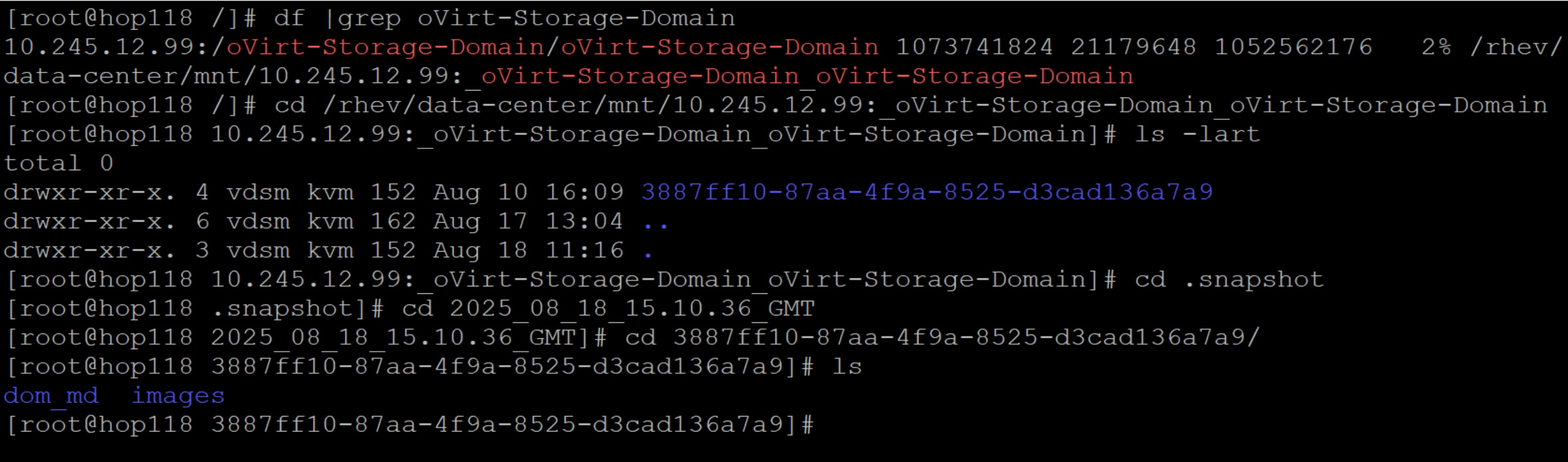Screen dimensions: 1568x462
Task: Click the 2% usage value
Action: pyautogui.click(x=1436, y=47)
